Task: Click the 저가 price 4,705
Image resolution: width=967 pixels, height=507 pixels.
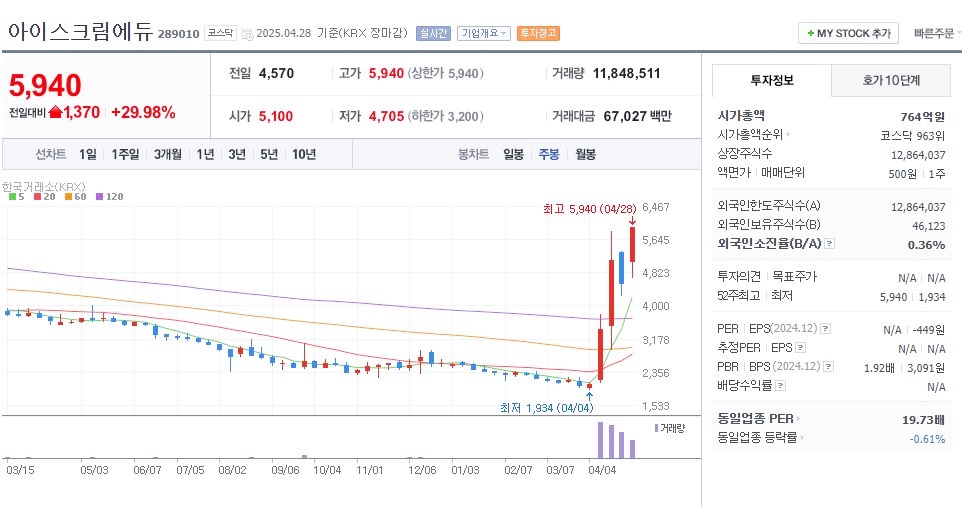Action: point(387,116)
